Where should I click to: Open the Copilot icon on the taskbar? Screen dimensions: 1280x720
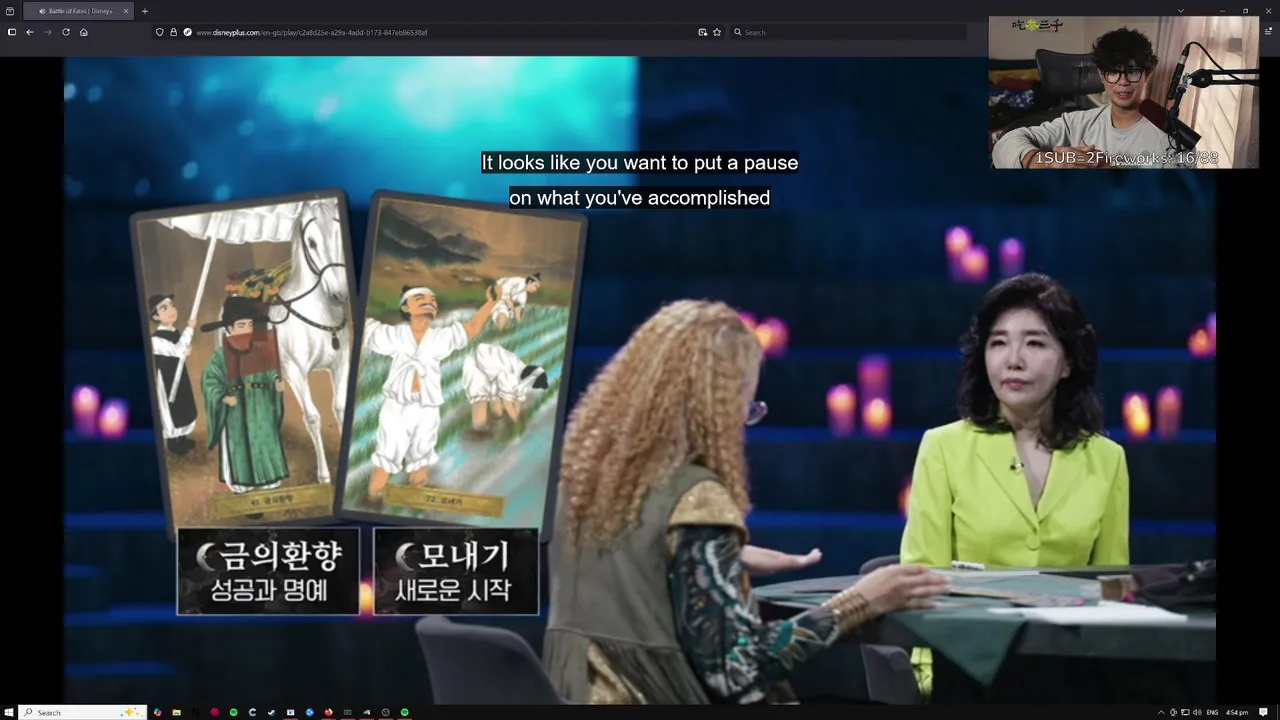[157, 712]
